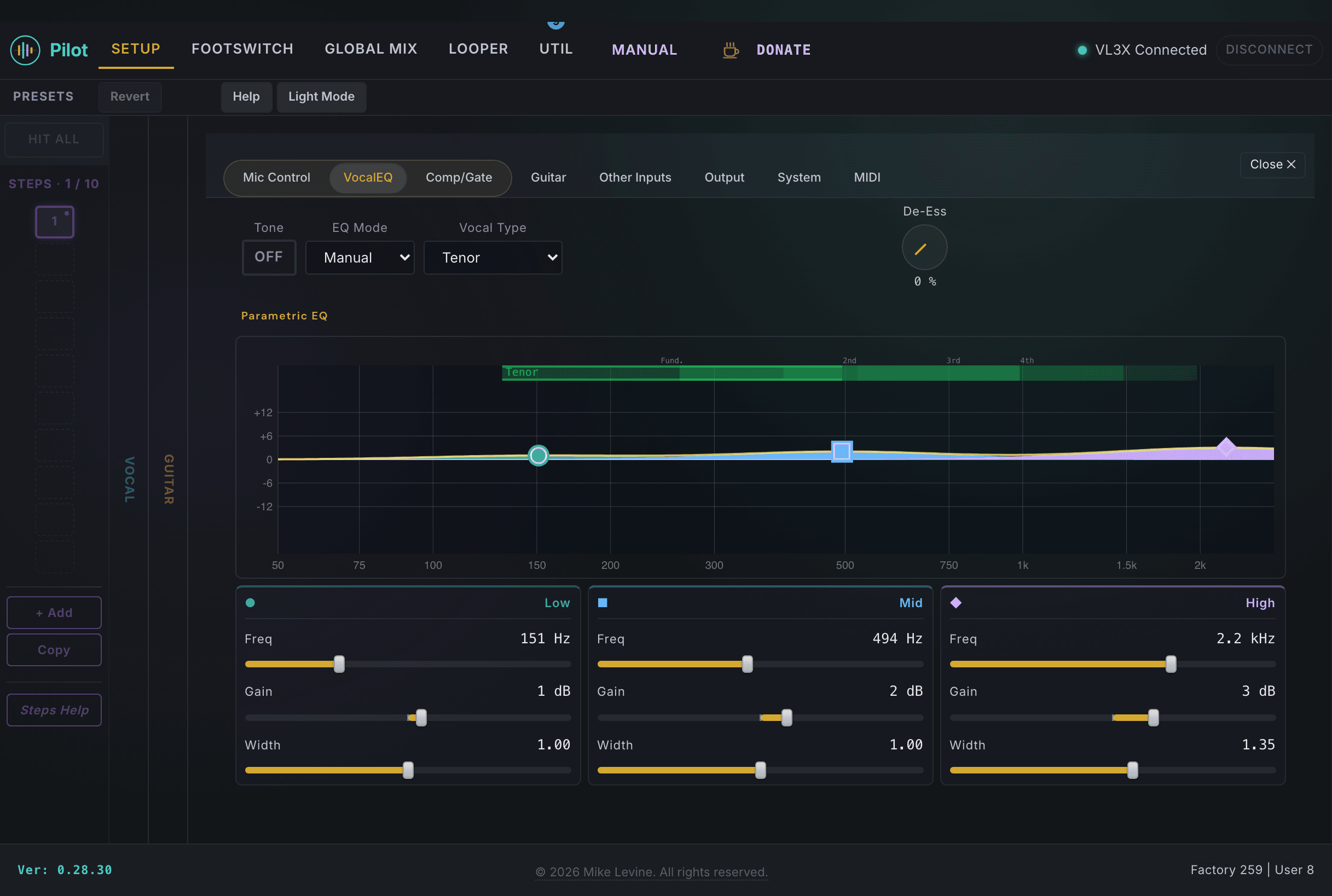Open the FOOTSWITCH tab
The width and height of the screenshot is (1332, 896).
242,49
